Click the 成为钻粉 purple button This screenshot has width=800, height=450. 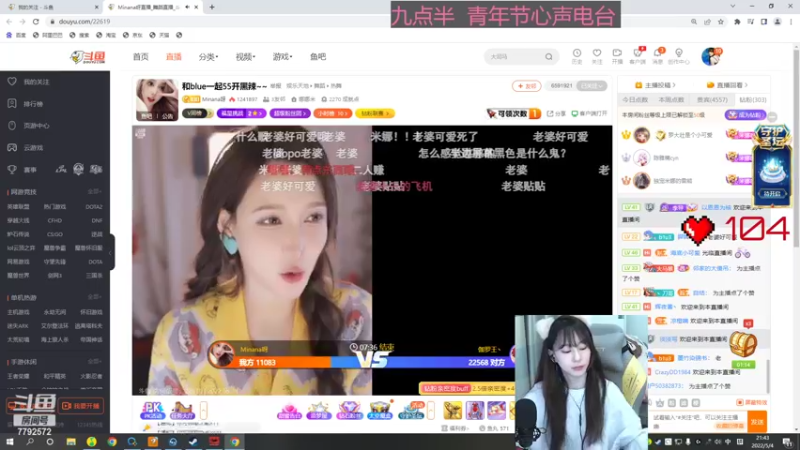pyautogui.click(x=745, y=115)
